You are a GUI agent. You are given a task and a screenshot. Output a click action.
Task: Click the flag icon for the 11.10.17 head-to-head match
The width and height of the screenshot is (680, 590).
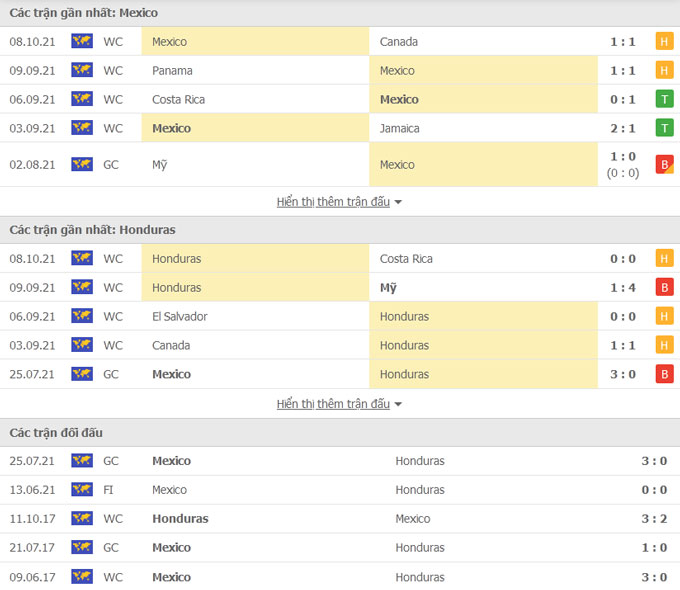click(x=82, y=519)
